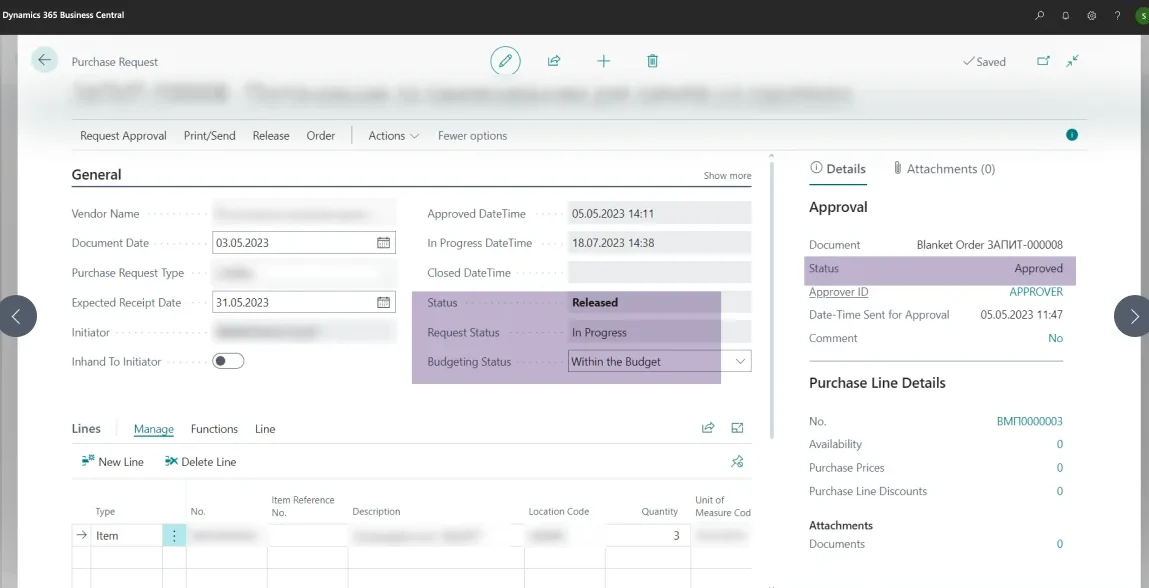The height and width of the screenshot is (588, 1149).
Task: Open the notifications bell
Action: coord(1066,16)
